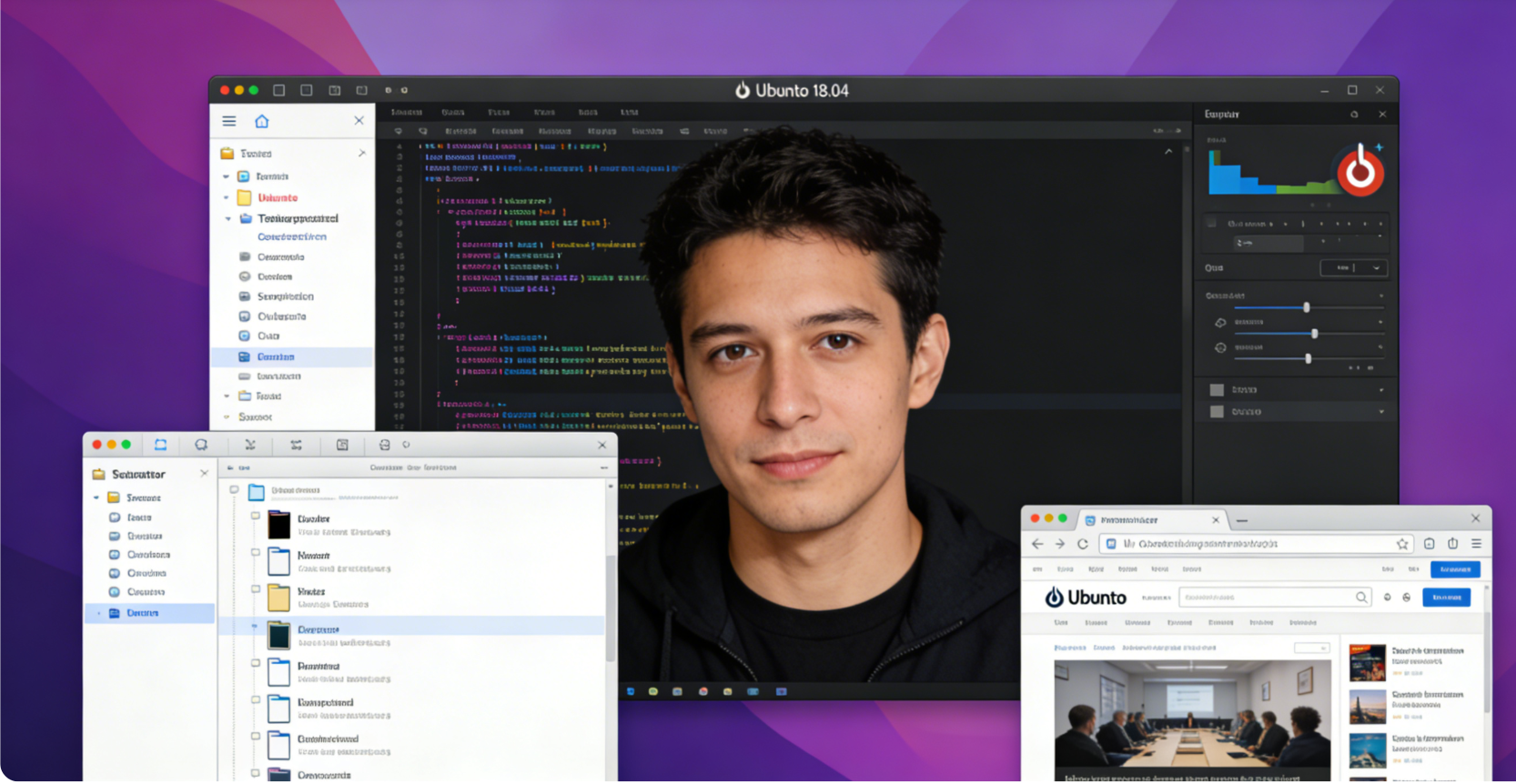1516x784 pixels.
Task: Click the printer icon in file manager toolbar
Action: 384,445
